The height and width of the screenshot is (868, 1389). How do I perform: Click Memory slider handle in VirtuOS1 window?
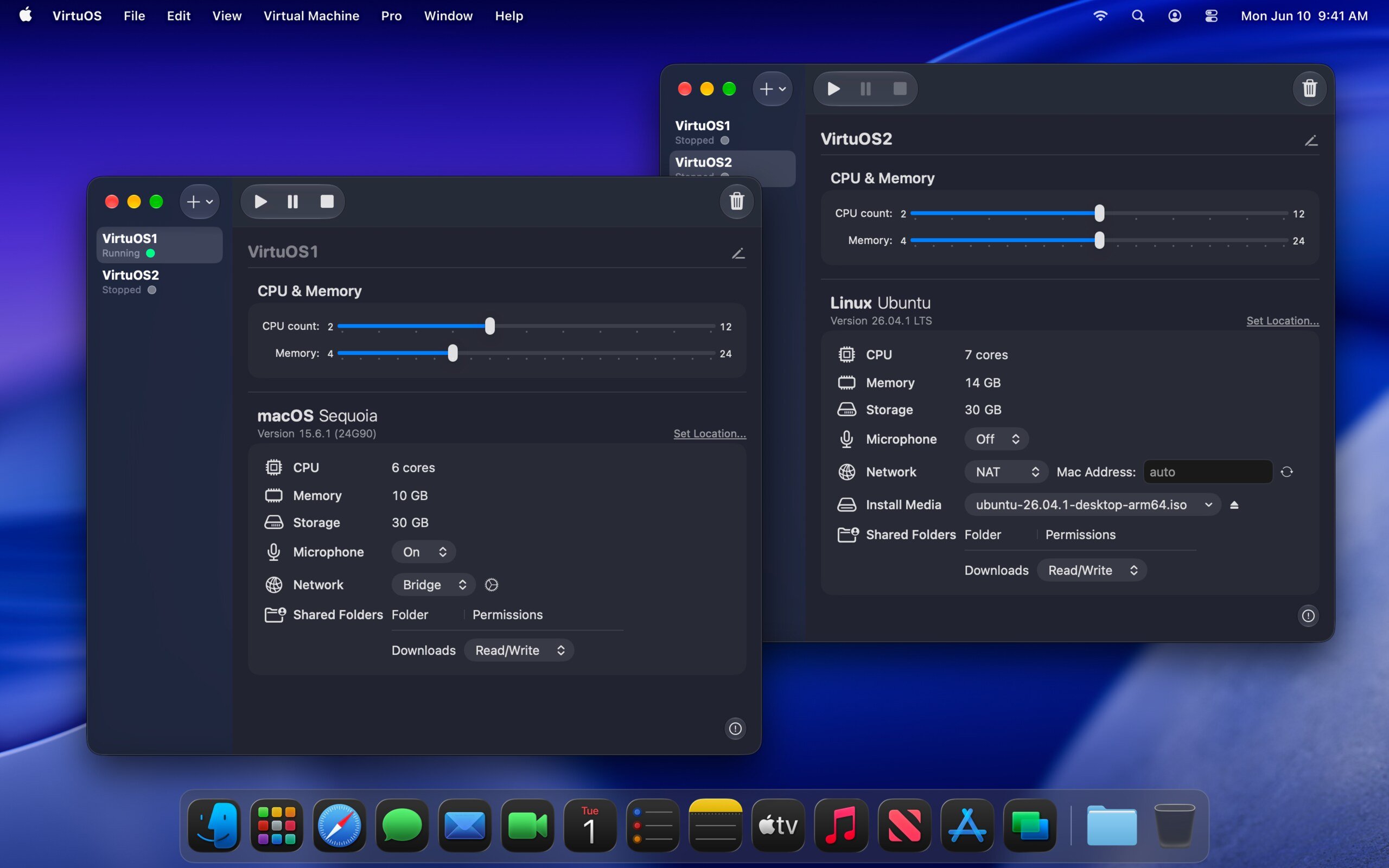(453, 353)
